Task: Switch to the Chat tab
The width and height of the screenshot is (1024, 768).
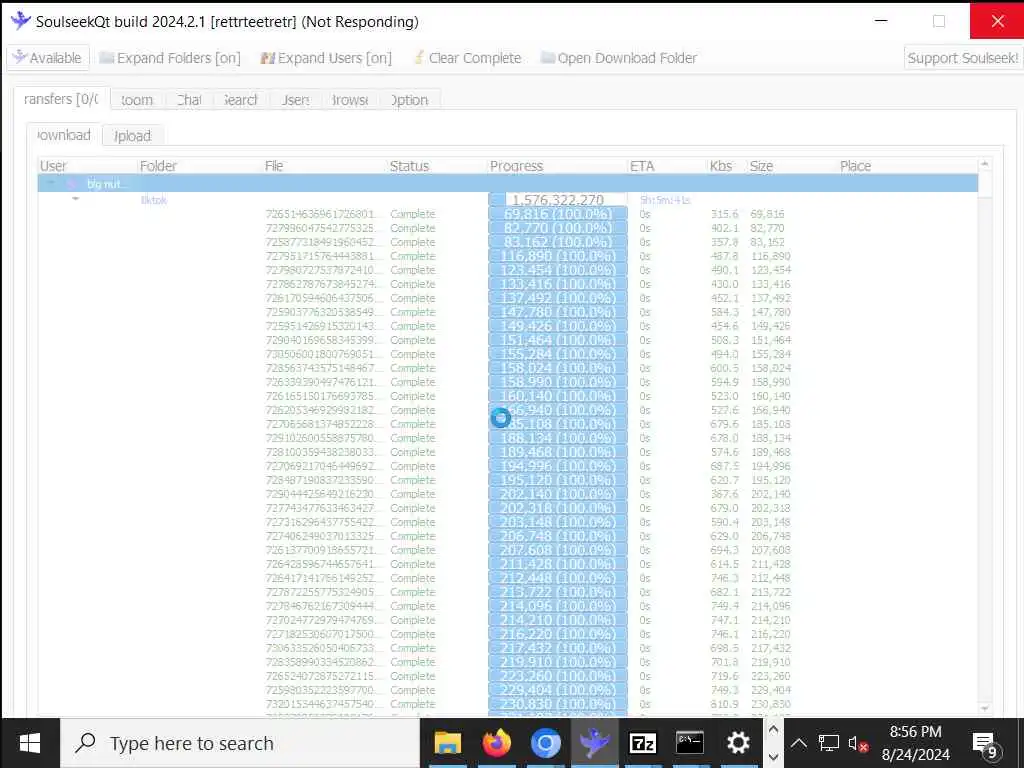Action: pyautogui.click(x=189, y=100)
